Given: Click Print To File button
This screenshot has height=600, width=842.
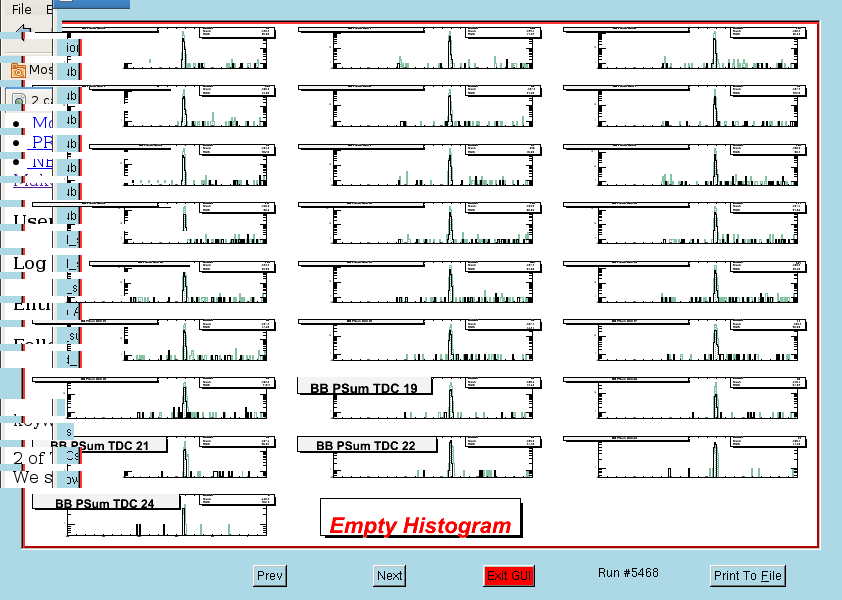Looking at the screenshot, I should click(747, 575).
